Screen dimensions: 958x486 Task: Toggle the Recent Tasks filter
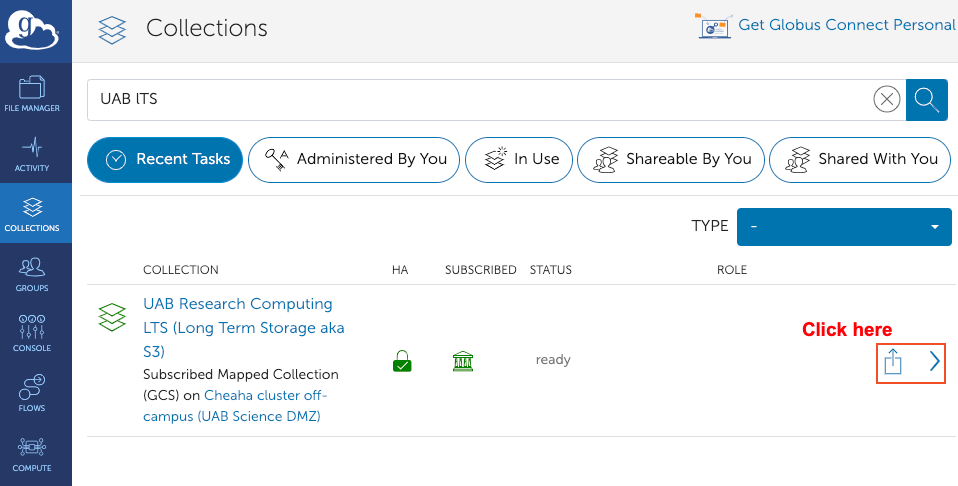point(165,159)
